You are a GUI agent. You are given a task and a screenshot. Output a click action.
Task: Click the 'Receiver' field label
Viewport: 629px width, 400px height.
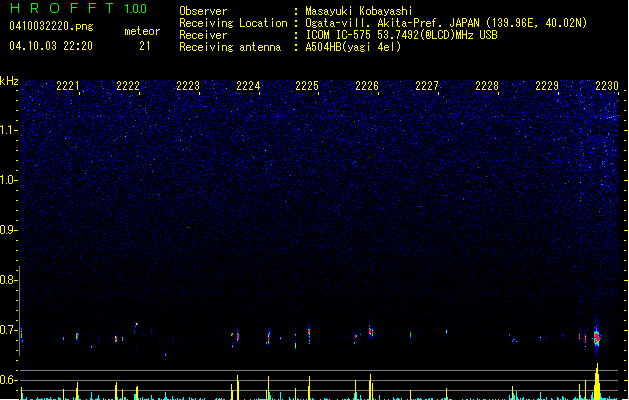203,35
